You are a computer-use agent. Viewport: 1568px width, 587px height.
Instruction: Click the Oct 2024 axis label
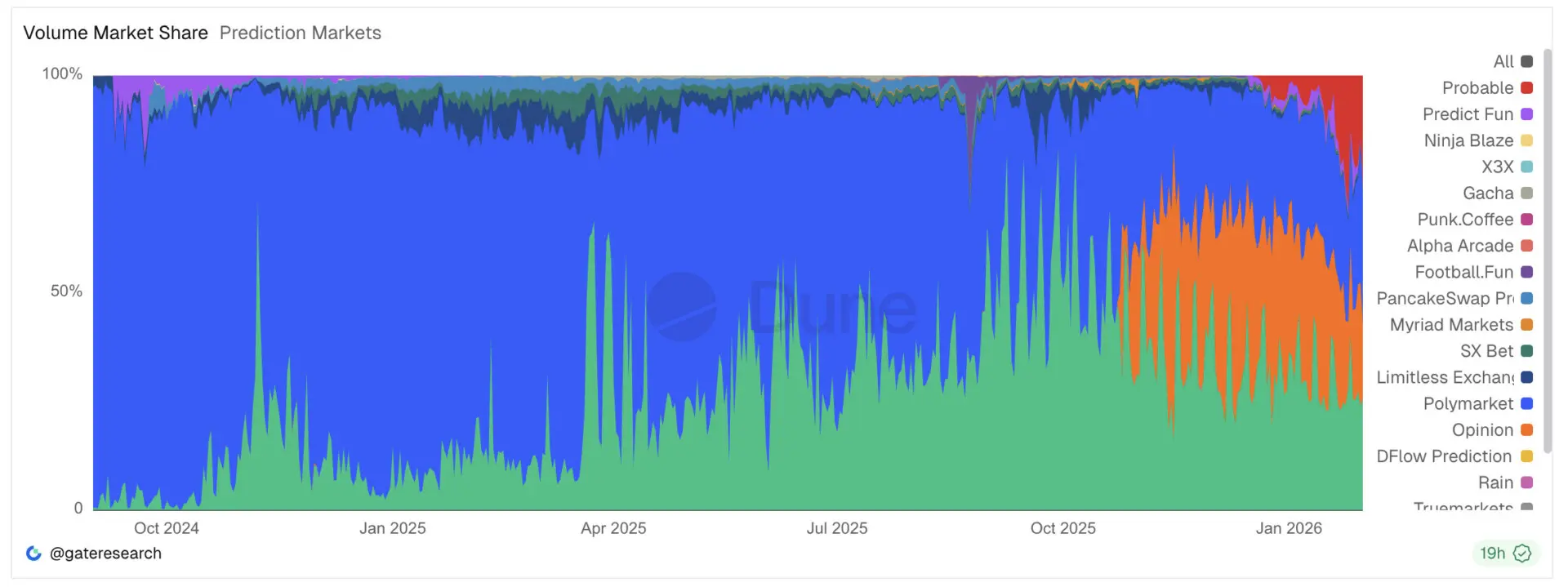click(166, 528)
